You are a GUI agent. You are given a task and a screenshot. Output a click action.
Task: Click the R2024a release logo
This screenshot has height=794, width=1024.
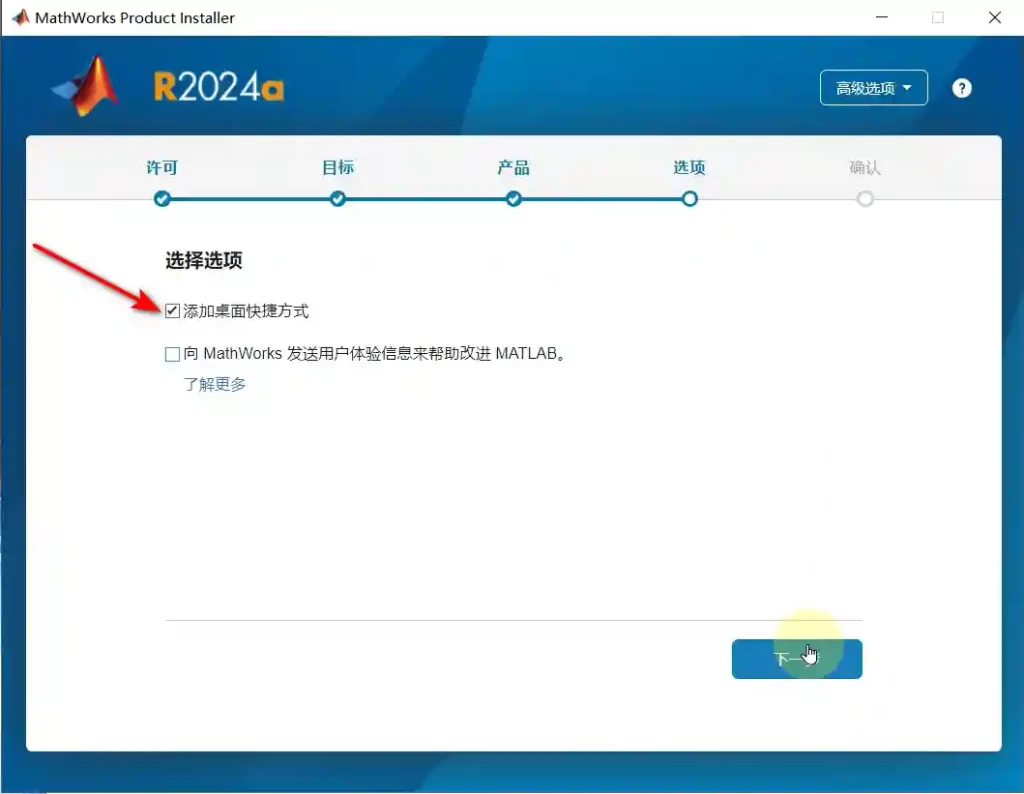pos(218,88)
